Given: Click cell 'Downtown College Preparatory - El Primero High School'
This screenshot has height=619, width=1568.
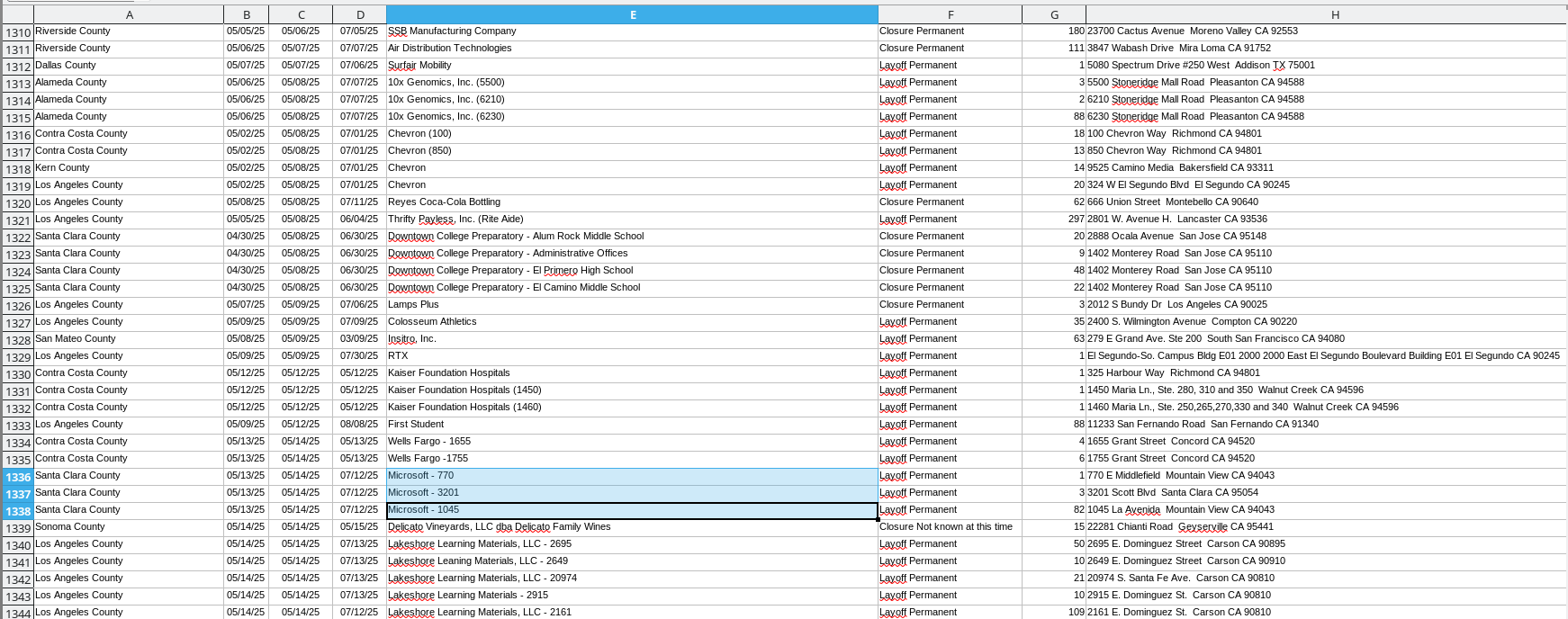Looking at the screenshot, I should click(632, 271).
